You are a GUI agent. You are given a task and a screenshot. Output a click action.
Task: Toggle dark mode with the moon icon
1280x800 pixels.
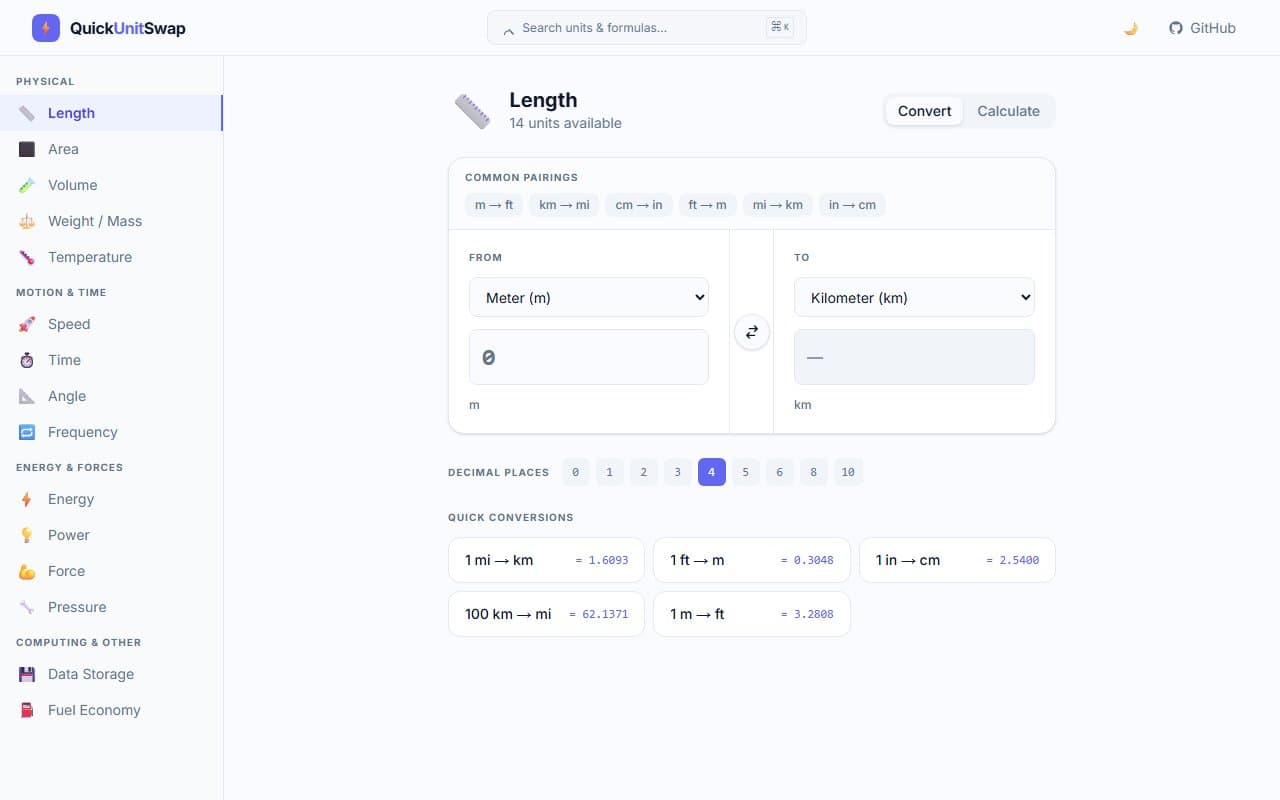(x=1131, y=28)
